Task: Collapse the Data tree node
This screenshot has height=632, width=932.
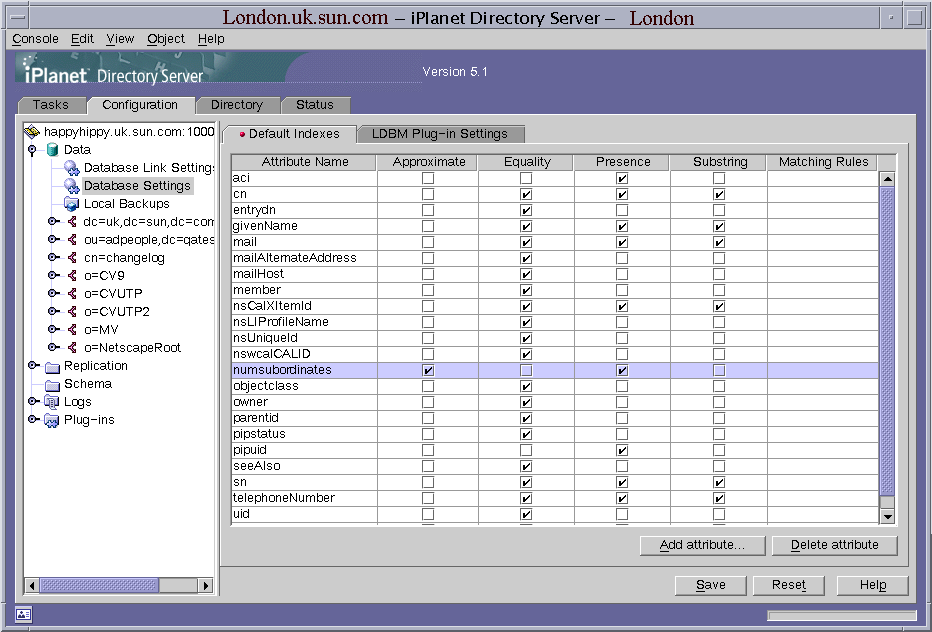Action: 32,150
